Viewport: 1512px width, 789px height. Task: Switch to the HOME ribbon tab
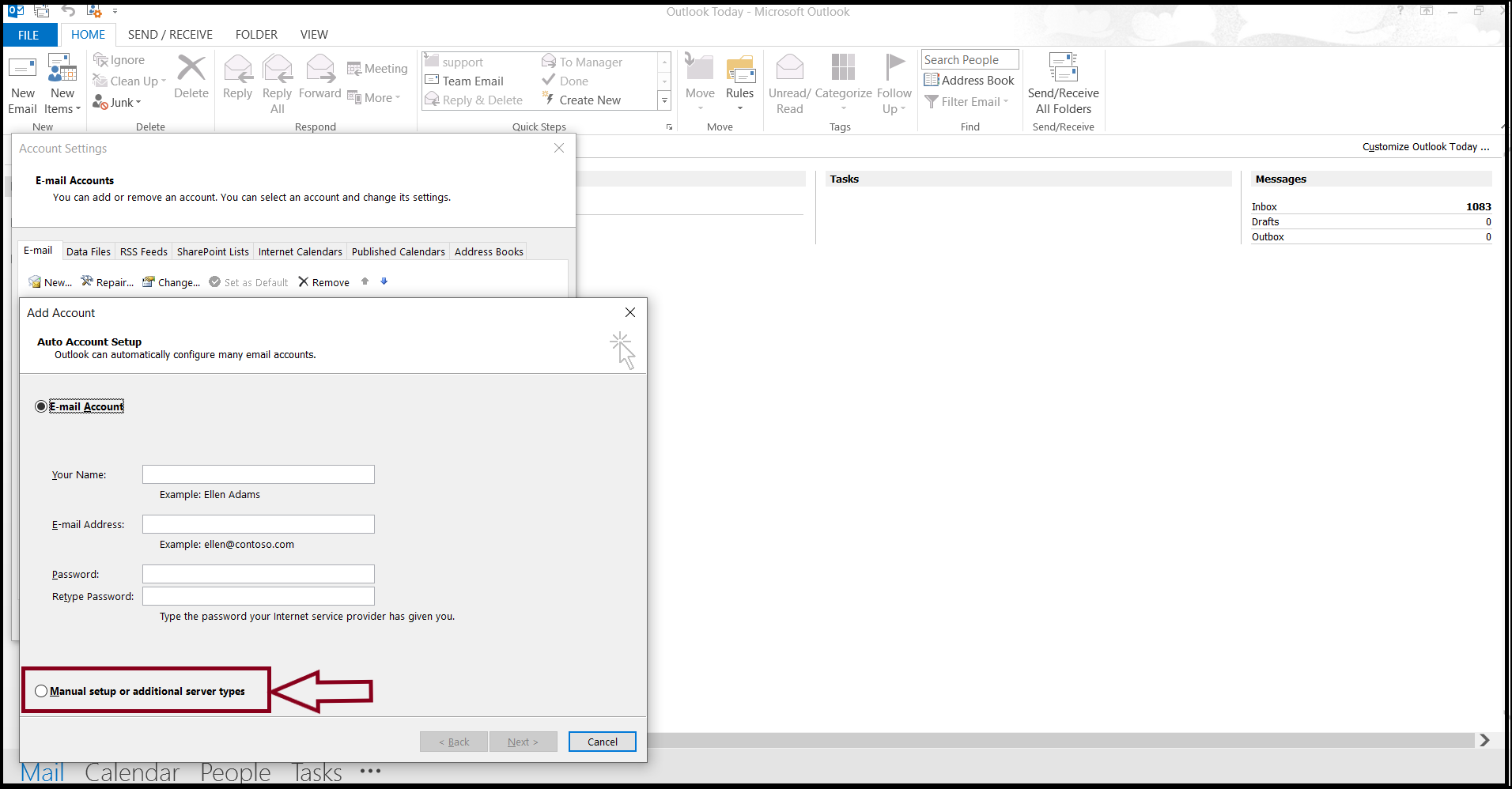click(88, 35)
